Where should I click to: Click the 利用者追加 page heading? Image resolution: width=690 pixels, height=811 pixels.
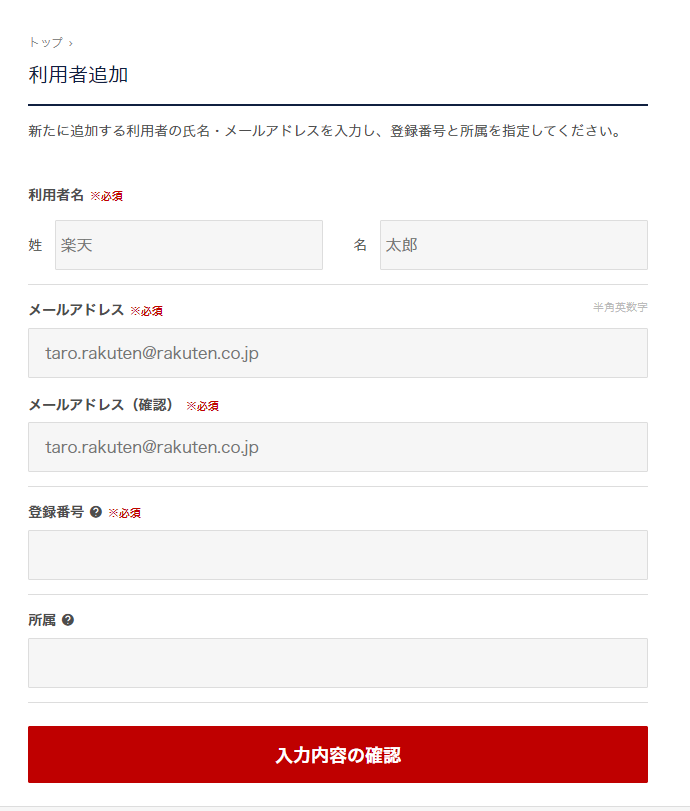[78, 74]
